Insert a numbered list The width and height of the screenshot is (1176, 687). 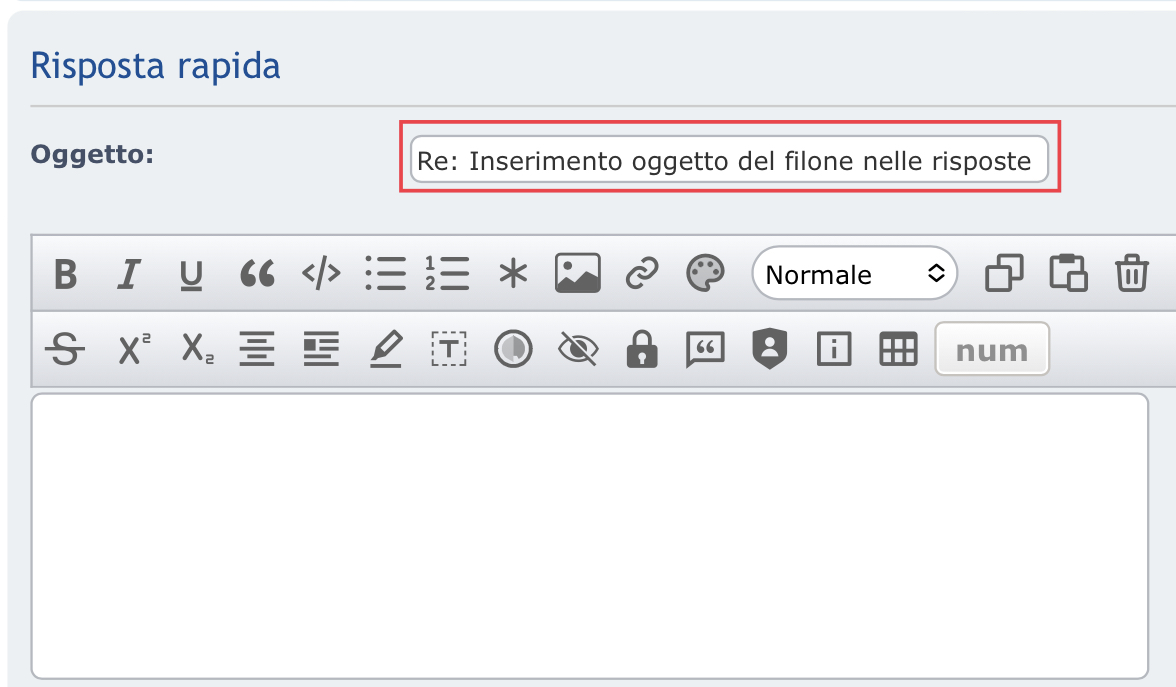tap(447, 274)
